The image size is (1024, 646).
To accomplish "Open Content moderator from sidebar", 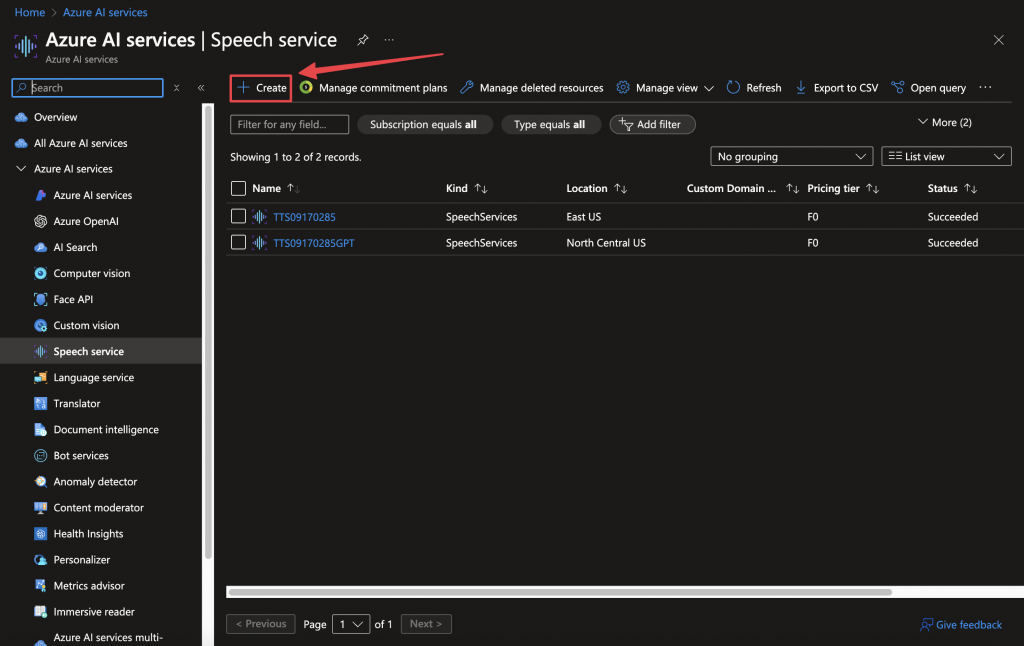I will 99,508.
